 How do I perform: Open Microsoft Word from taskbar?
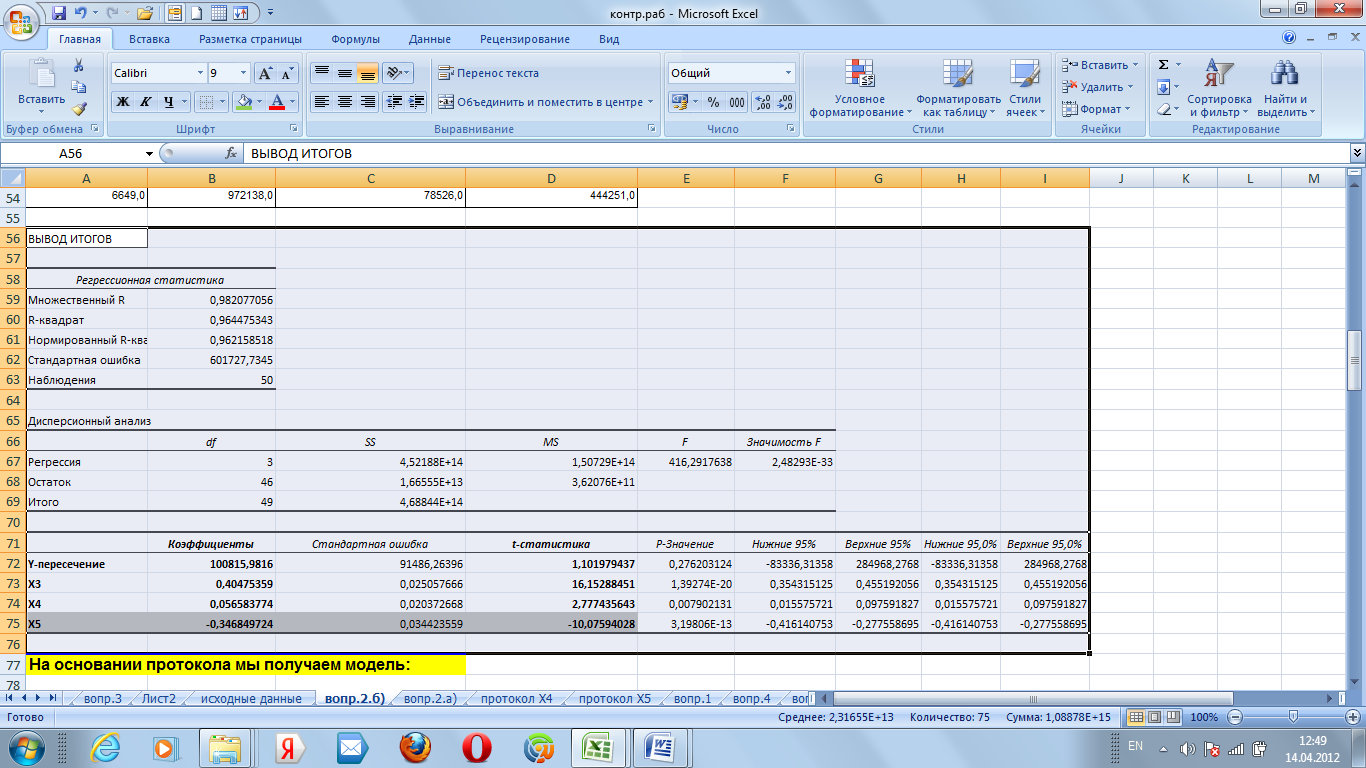coord(661,747)
